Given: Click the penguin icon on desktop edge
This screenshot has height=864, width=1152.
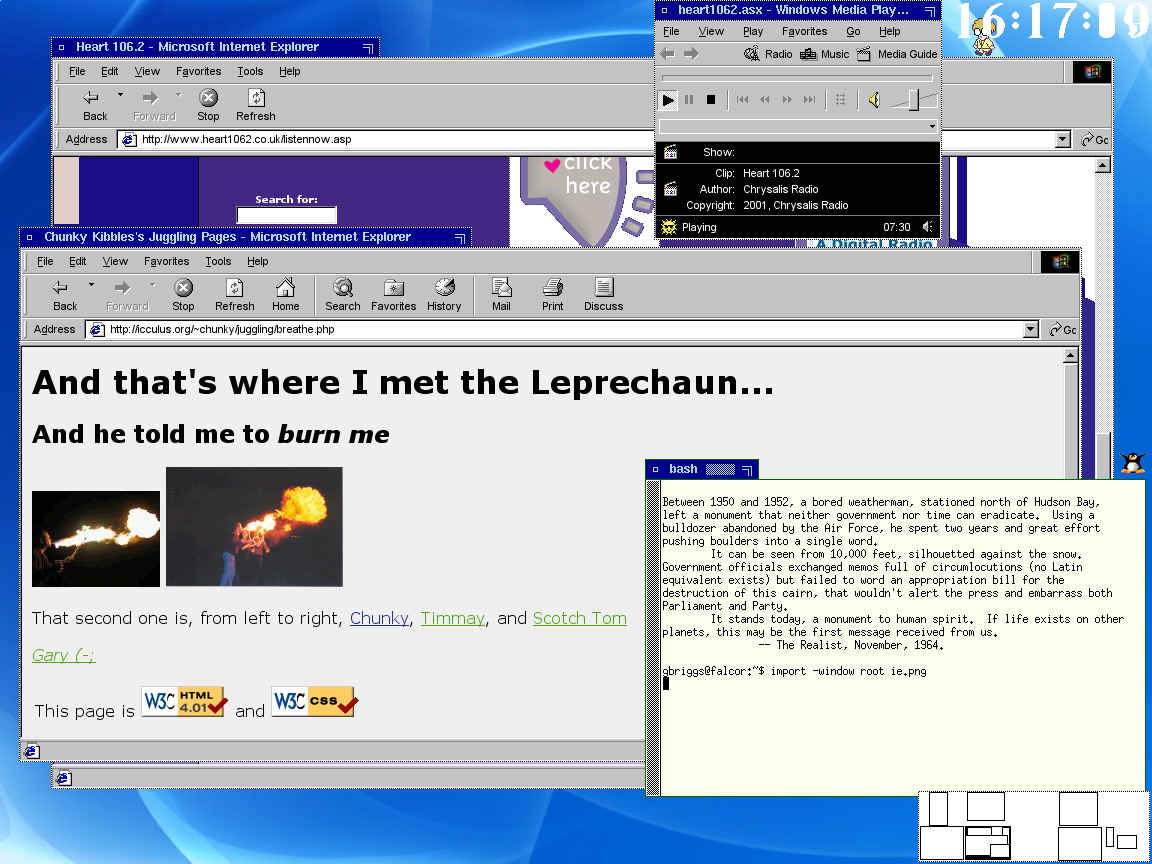Looking at the screenshot, I should click(x=1133, y=462).
